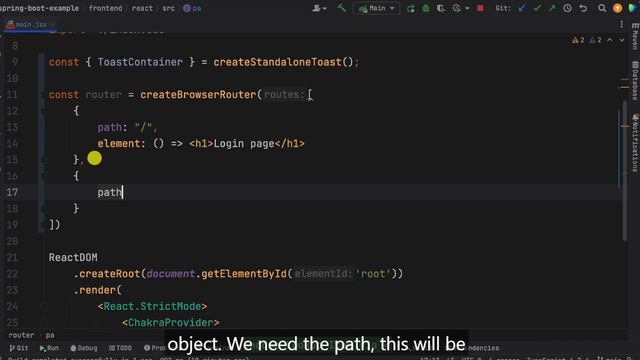Click the orange IDE update icon

(618, 8)
